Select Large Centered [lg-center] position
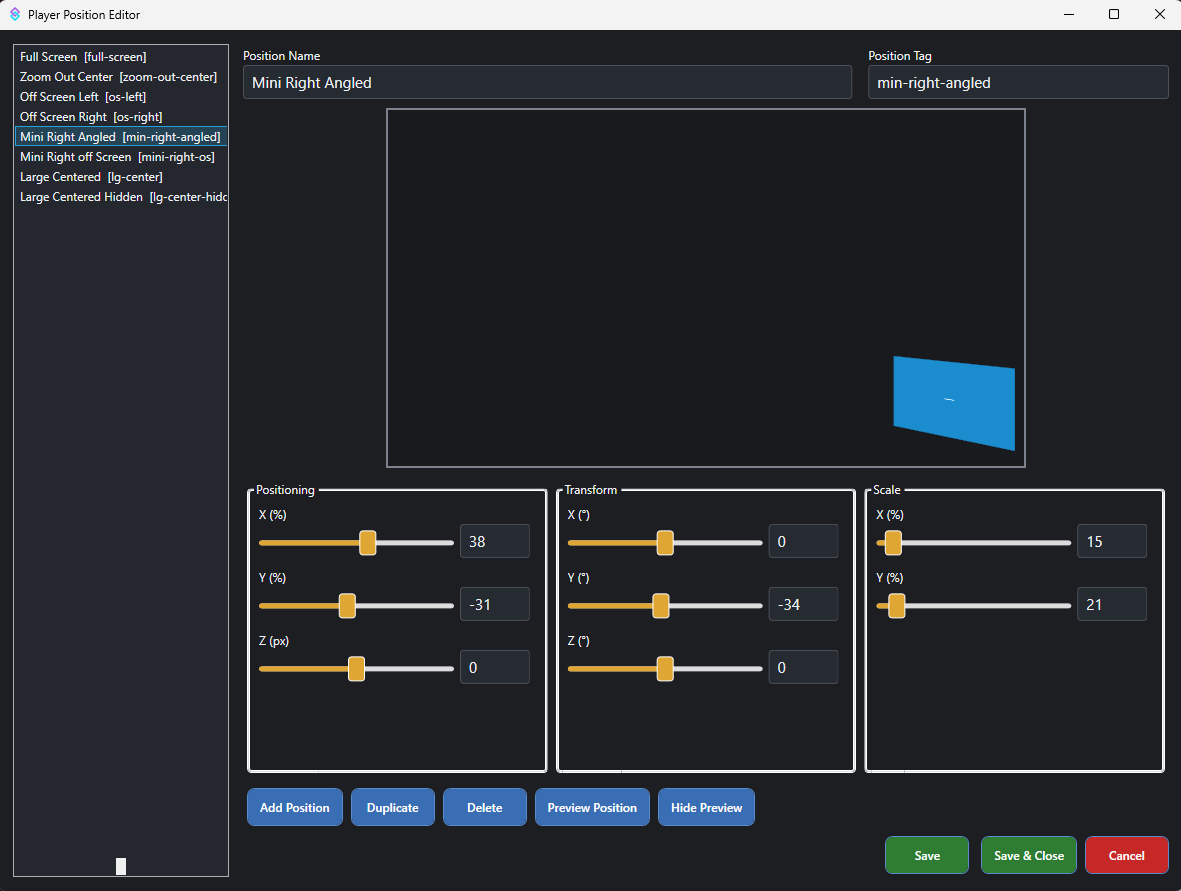This screenshot has height=891, width=1181. pyautogui.click(x=121, y=177)
